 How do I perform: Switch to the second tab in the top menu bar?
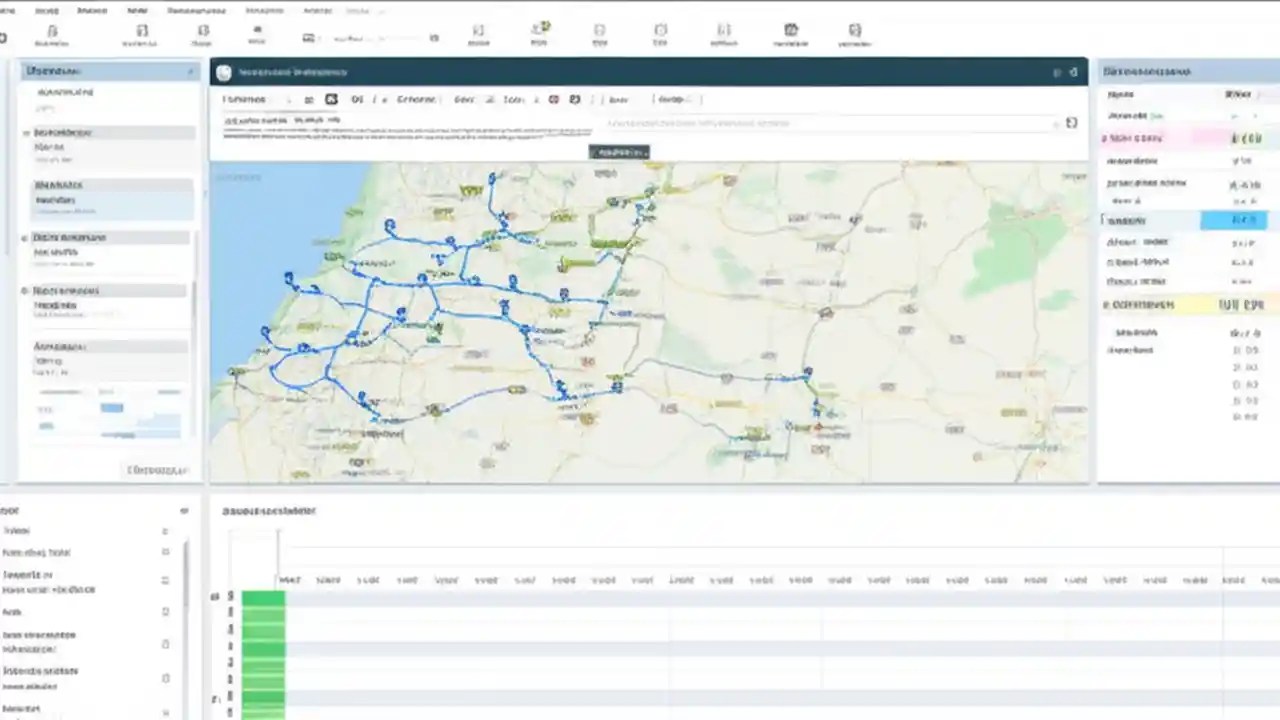tap(48, 10)
